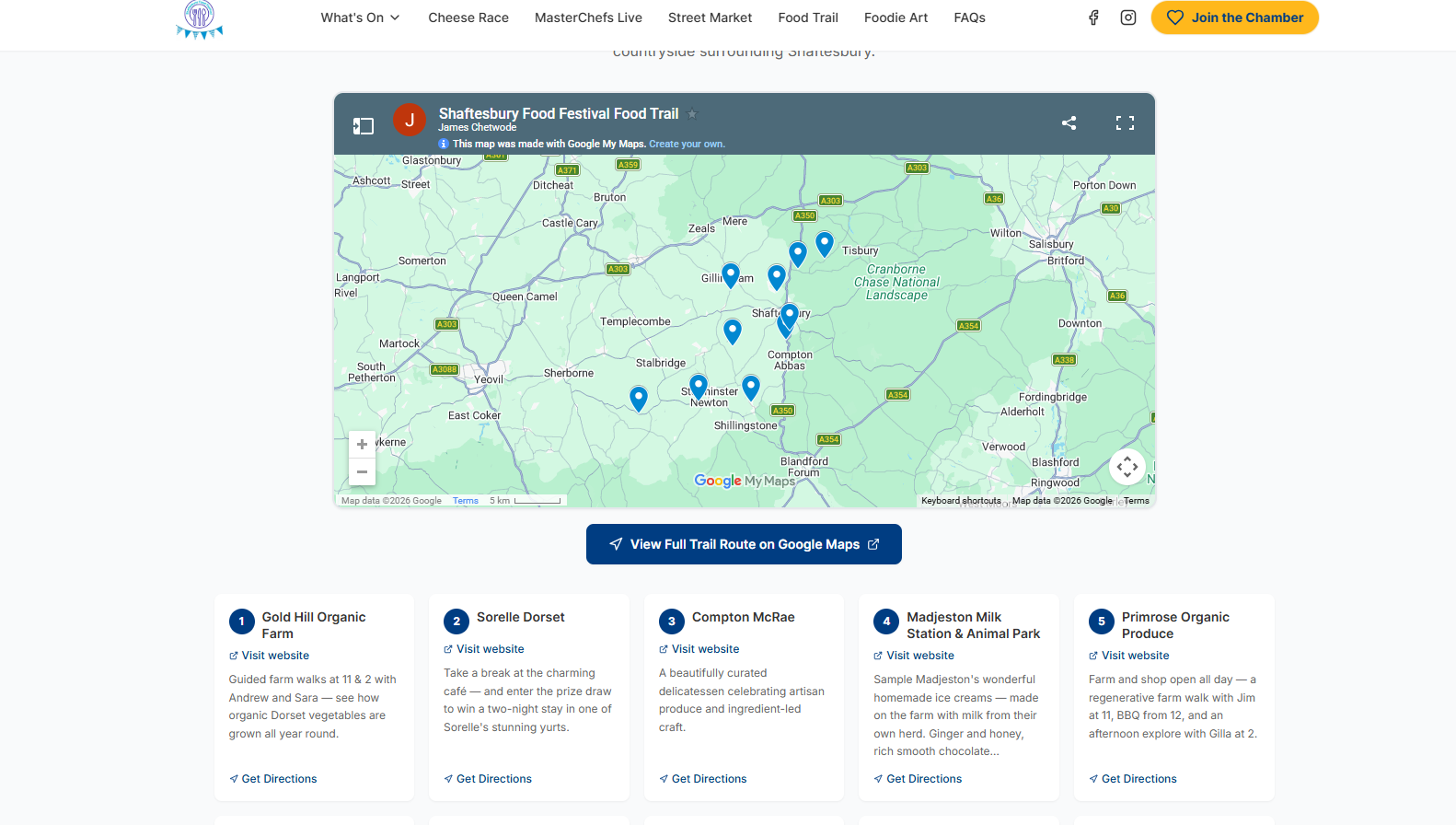The width and height of the screenshot is (1456, 825).
Task: Zoom out on the map
Action: pyautogui.click(x=362, y=471)
